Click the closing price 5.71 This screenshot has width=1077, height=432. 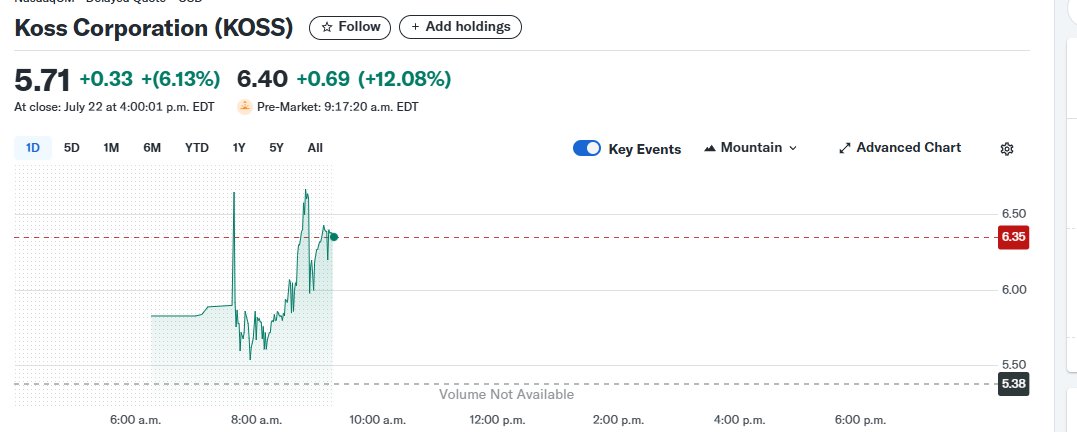click(x=42, y=80)
